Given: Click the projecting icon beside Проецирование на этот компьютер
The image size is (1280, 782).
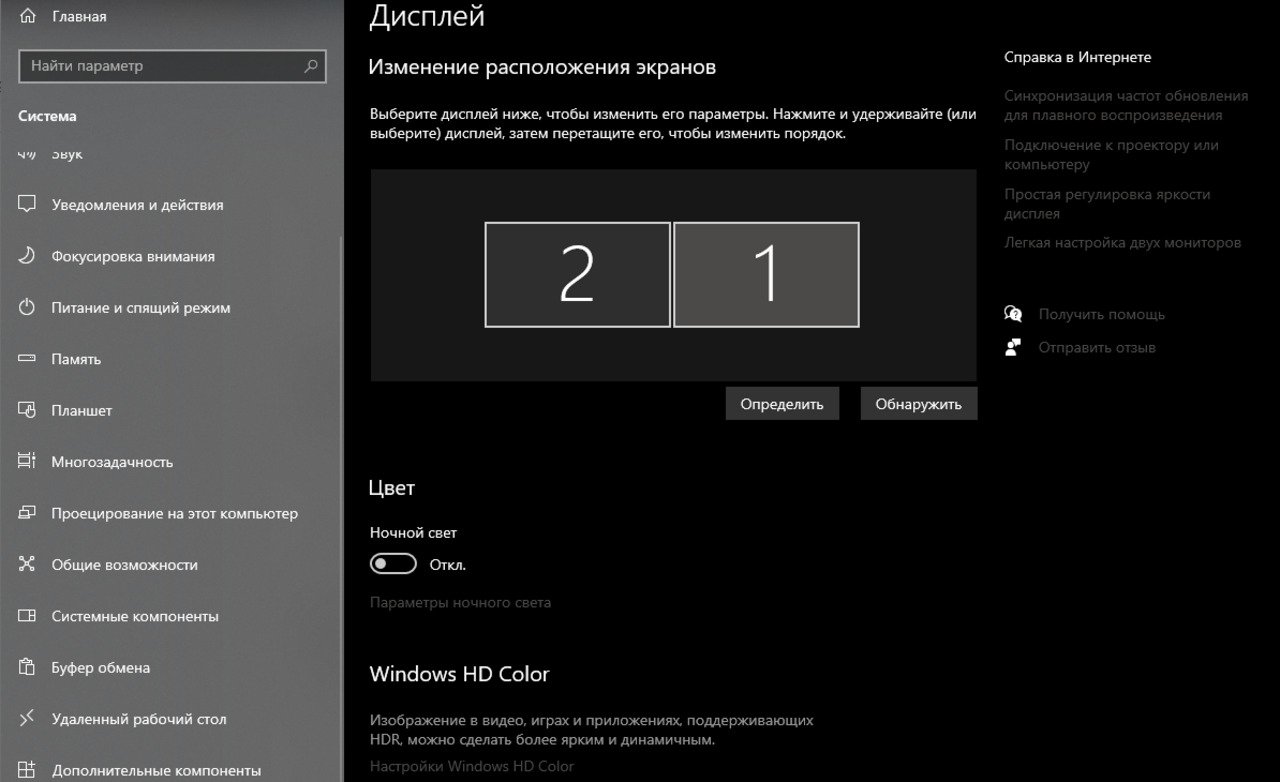Looking at the screenshot, I should [27, 513].
